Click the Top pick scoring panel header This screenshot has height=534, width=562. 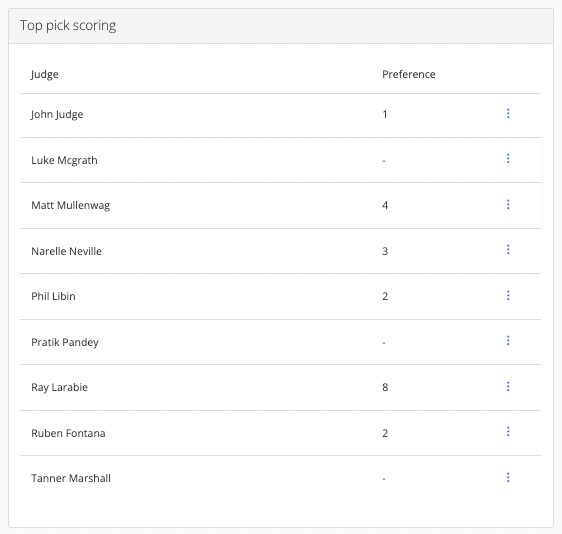[x=281, y=26]
